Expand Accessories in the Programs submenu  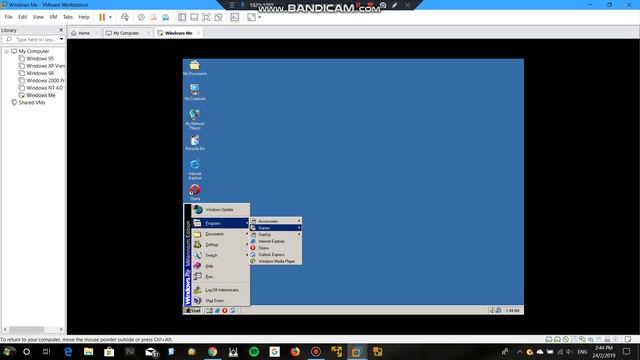(x=276, y=221)
